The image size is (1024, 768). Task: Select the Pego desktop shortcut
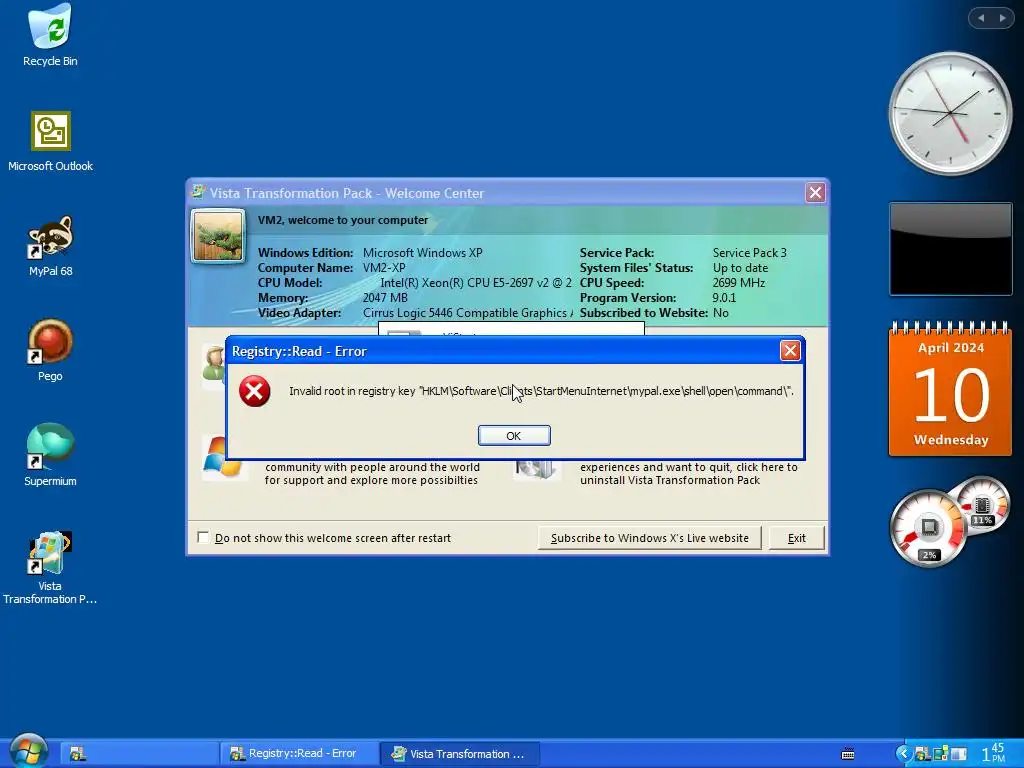click(50, 351)
